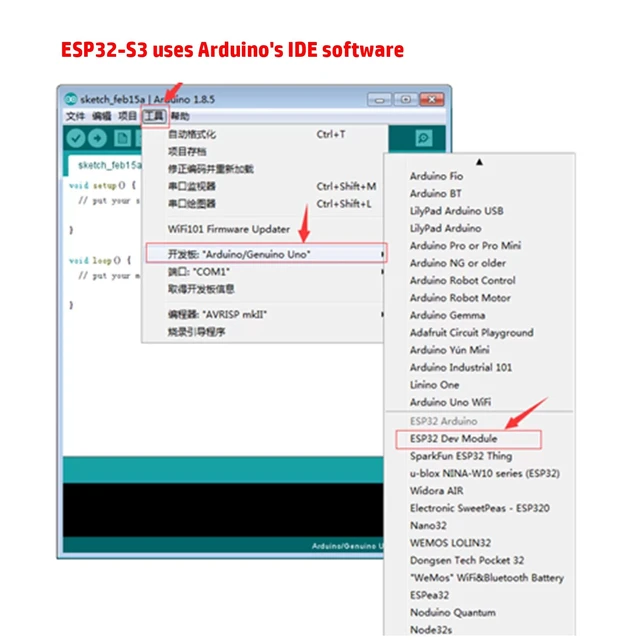Select Widora AIR board

pos(480,491)
